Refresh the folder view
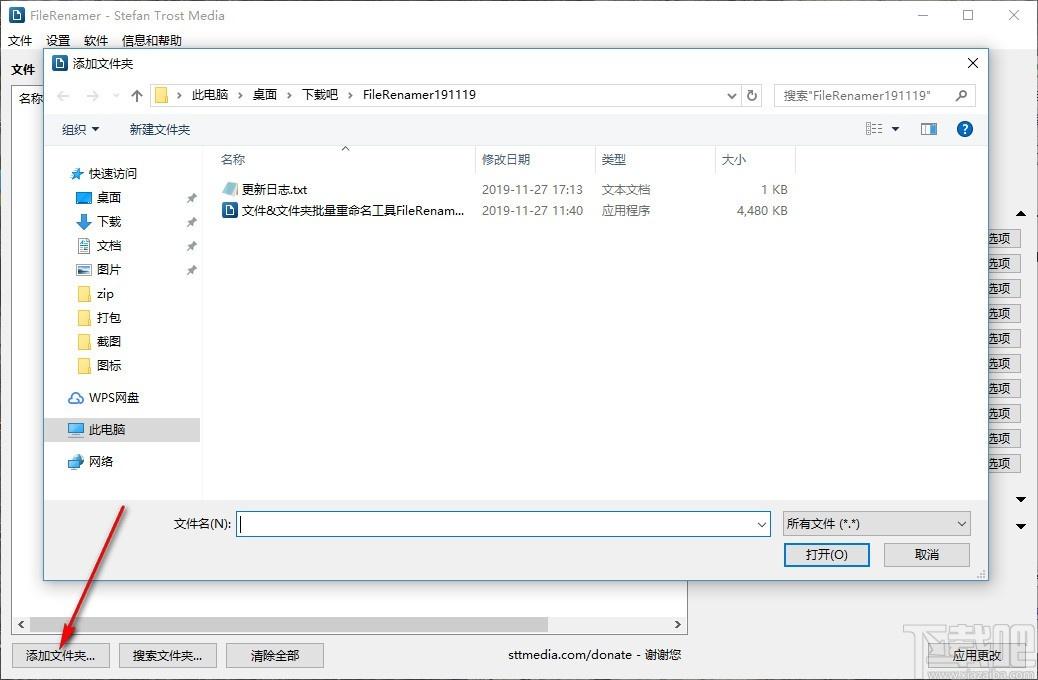Screen dimensions: 1038x680 (x=752, y=95)
